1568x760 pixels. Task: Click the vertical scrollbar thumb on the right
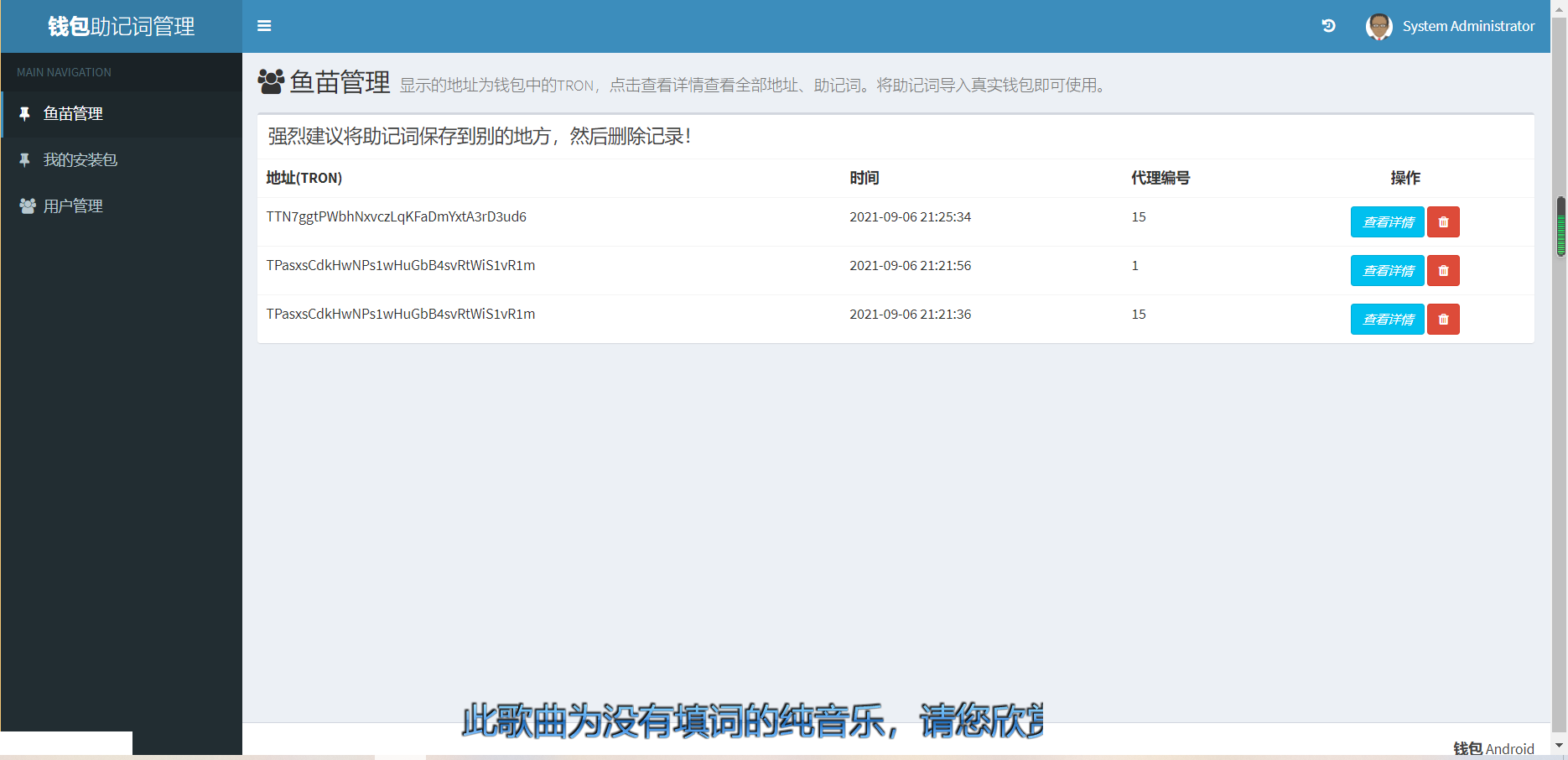1560,226
